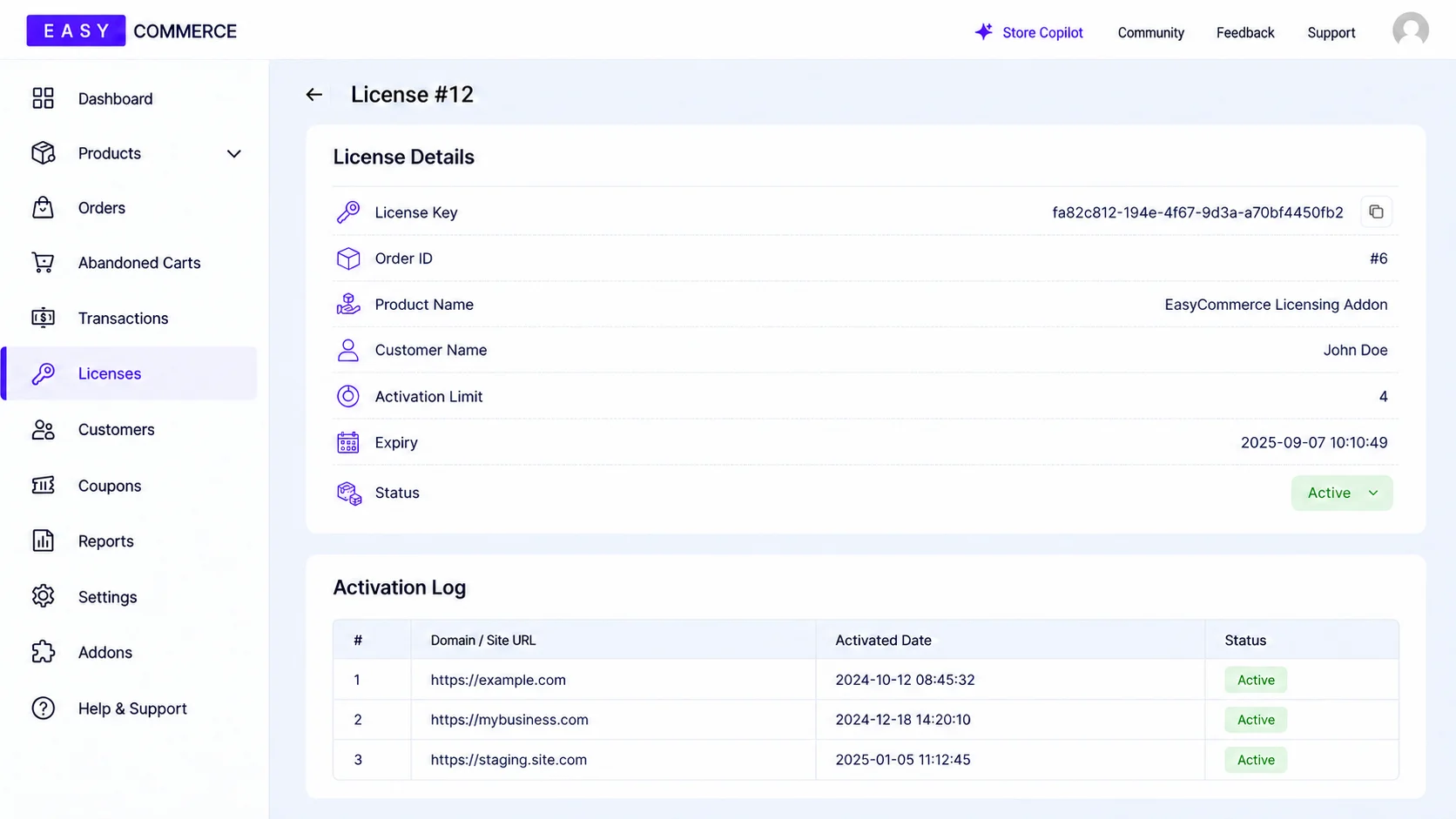The image size is (1456, 819).
Task: Click the Reports chart icon
Action: 43,540
